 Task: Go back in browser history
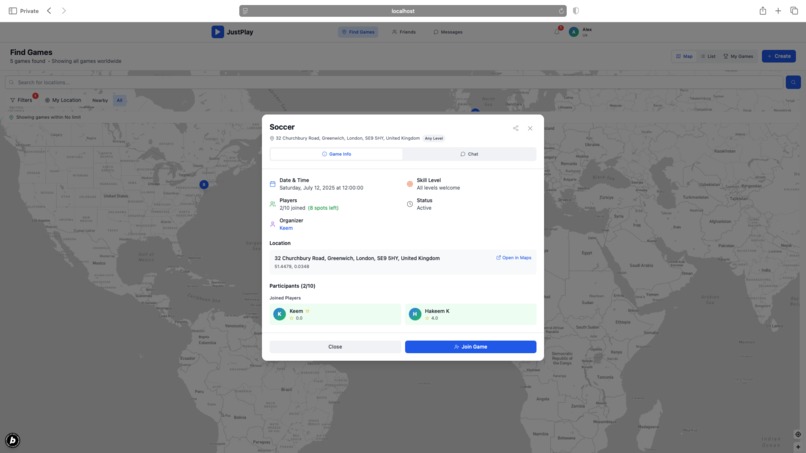coord(49,11)
